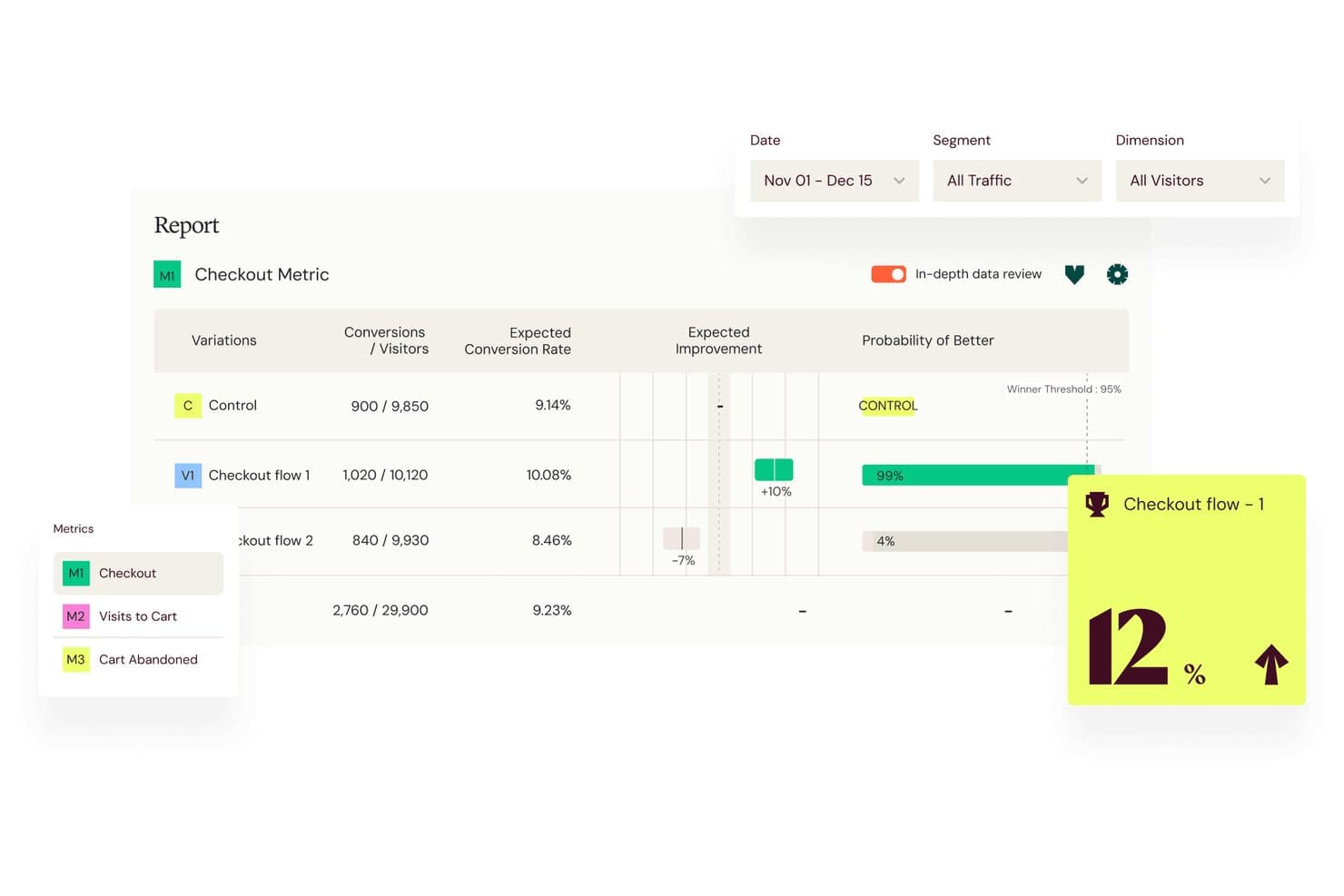Image resolution: width=1344 pixels, height=896 pixels.
Task: Open the Segment dropdown All Traffic
Action: click(x=1017, y=181)
